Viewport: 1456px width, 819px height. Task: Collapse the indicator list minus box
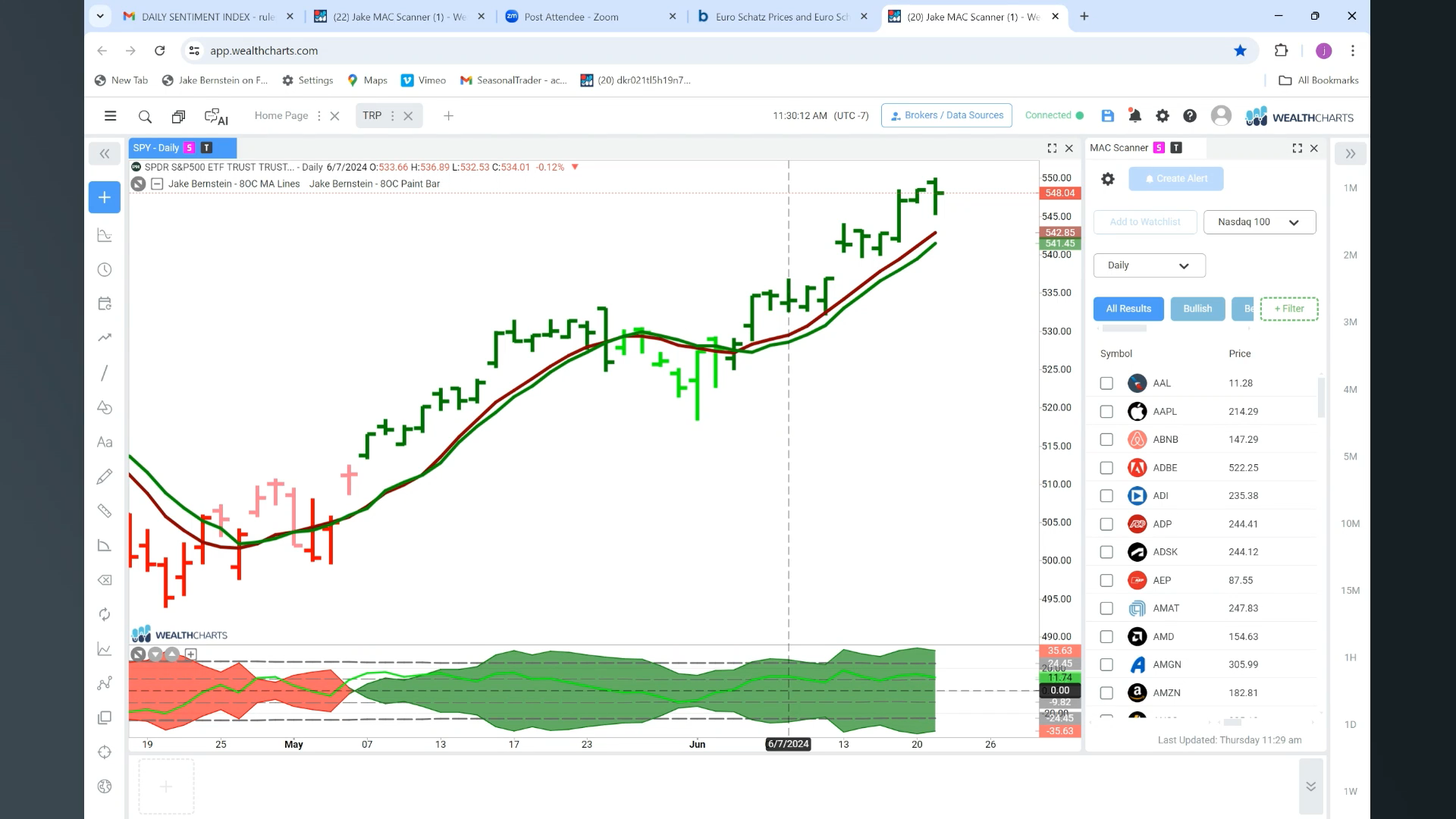point(157,184)
